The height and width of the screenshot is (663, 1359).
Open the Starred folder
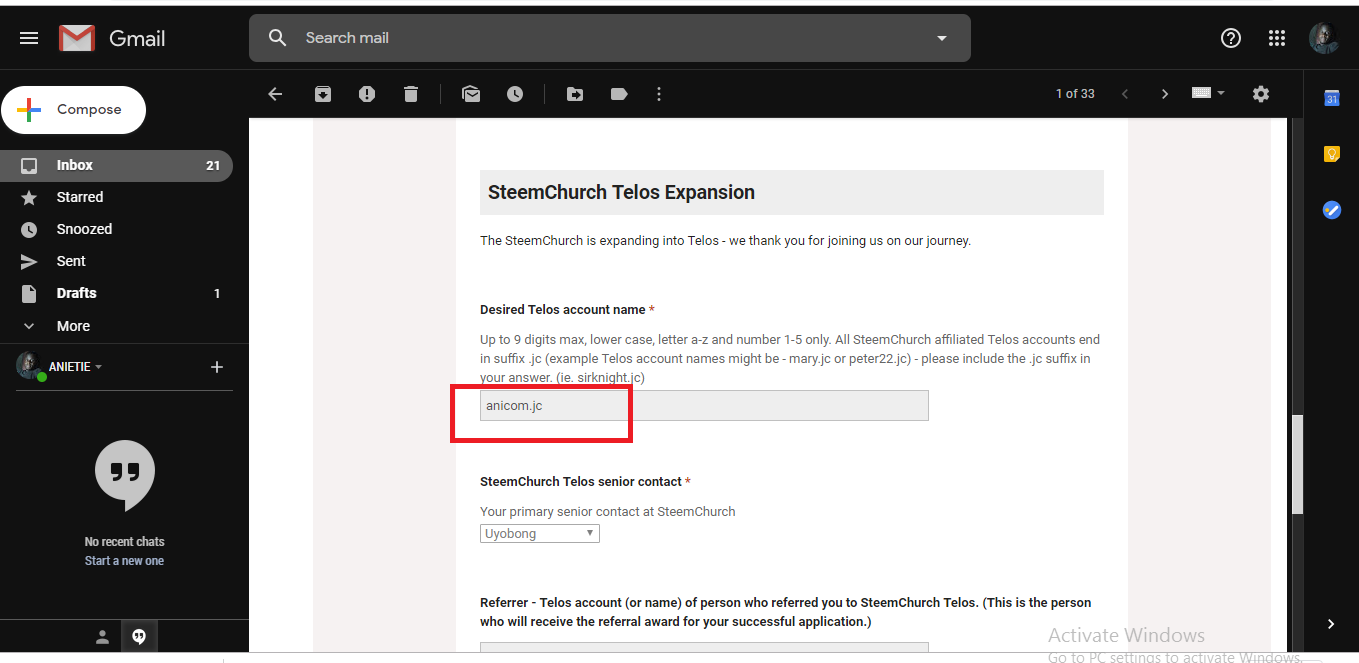pos(80,197)
